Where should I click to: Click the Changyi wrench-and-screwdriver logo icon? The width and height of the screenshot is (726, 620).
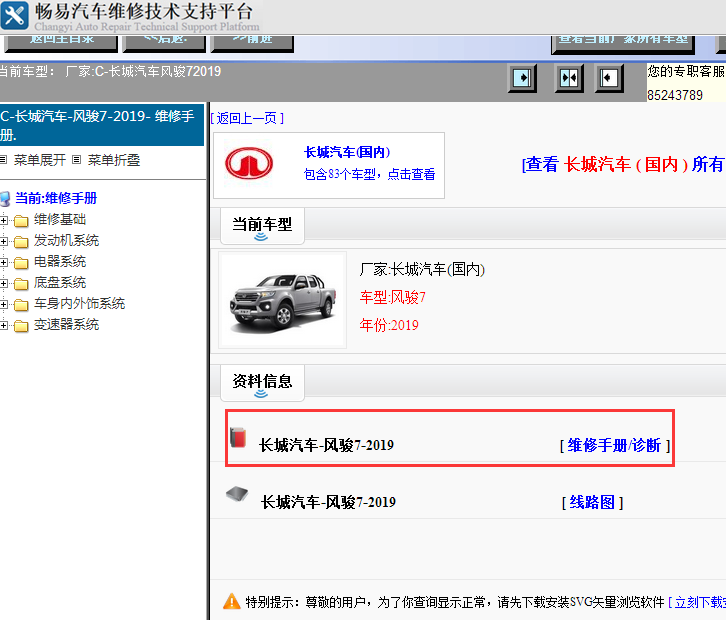[x=14, y=15]
